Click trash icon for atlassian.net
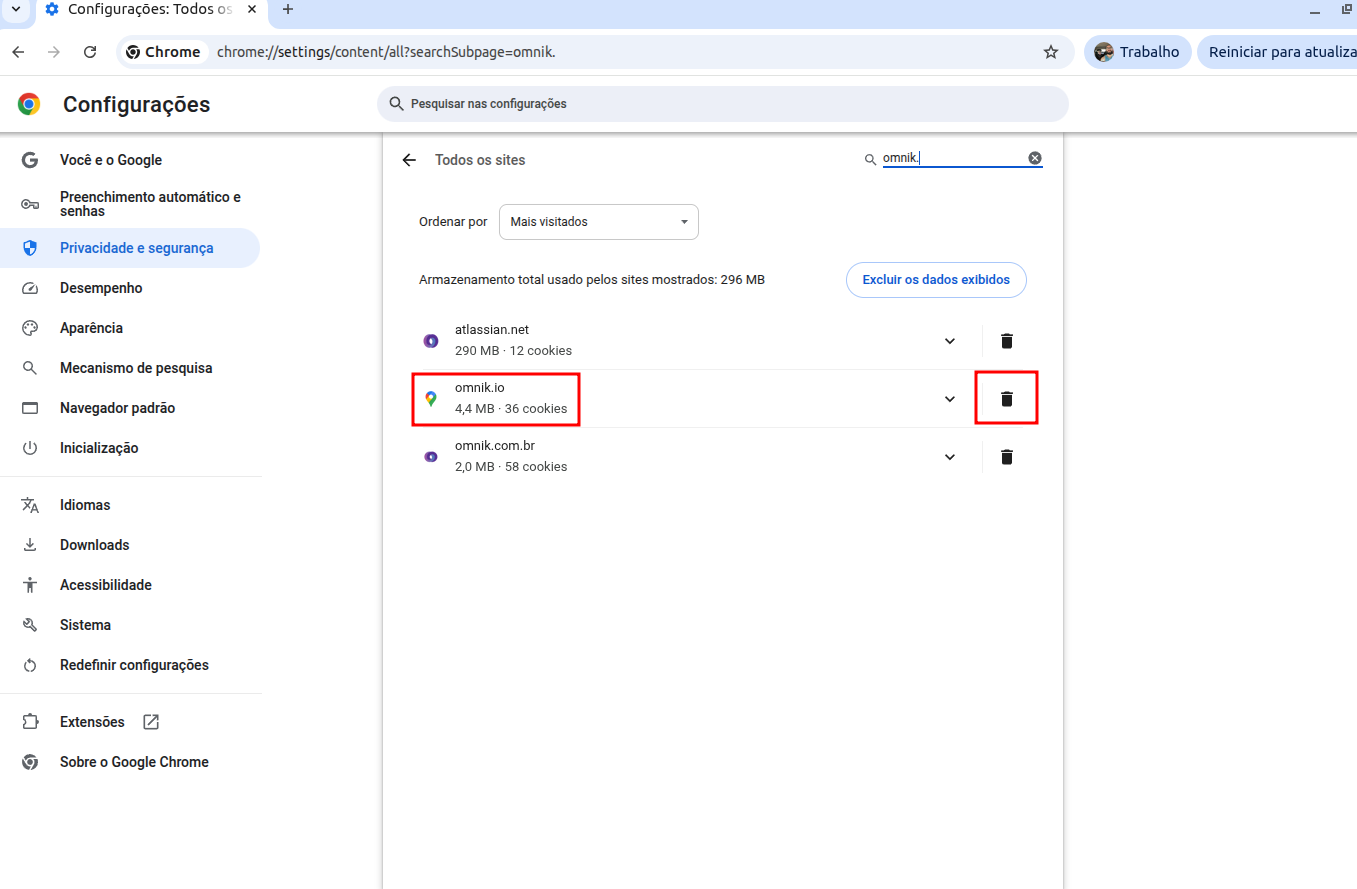 click(x=1007, y=341)
